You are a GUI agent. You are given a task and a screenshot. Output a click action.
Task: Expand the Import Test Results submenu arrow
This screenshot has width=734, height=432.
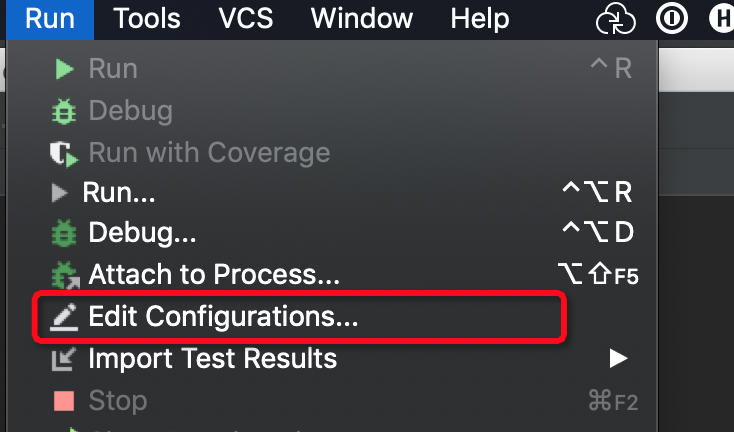click(619, 357)
